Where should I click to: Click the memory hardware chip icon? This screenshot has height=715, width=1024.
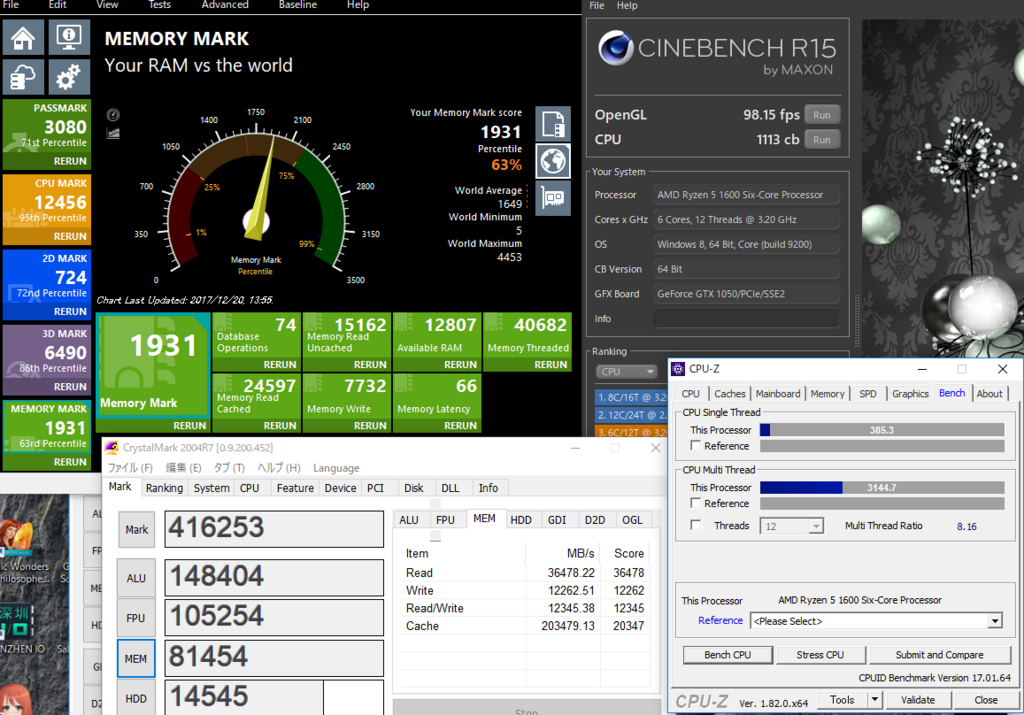pyautogui.click(x=552, y=198)
